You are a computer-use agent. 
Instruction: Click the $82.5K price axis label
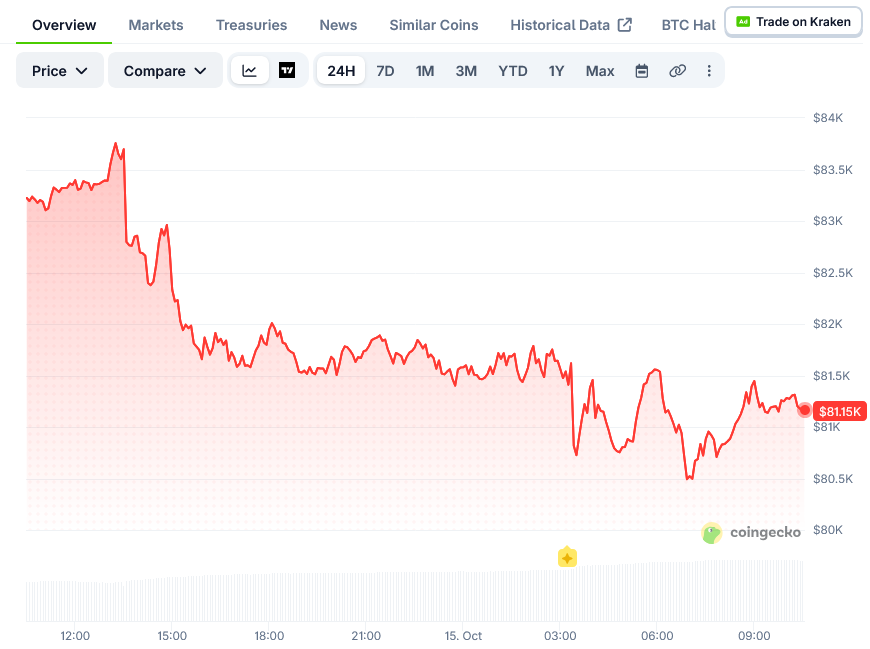833,273
